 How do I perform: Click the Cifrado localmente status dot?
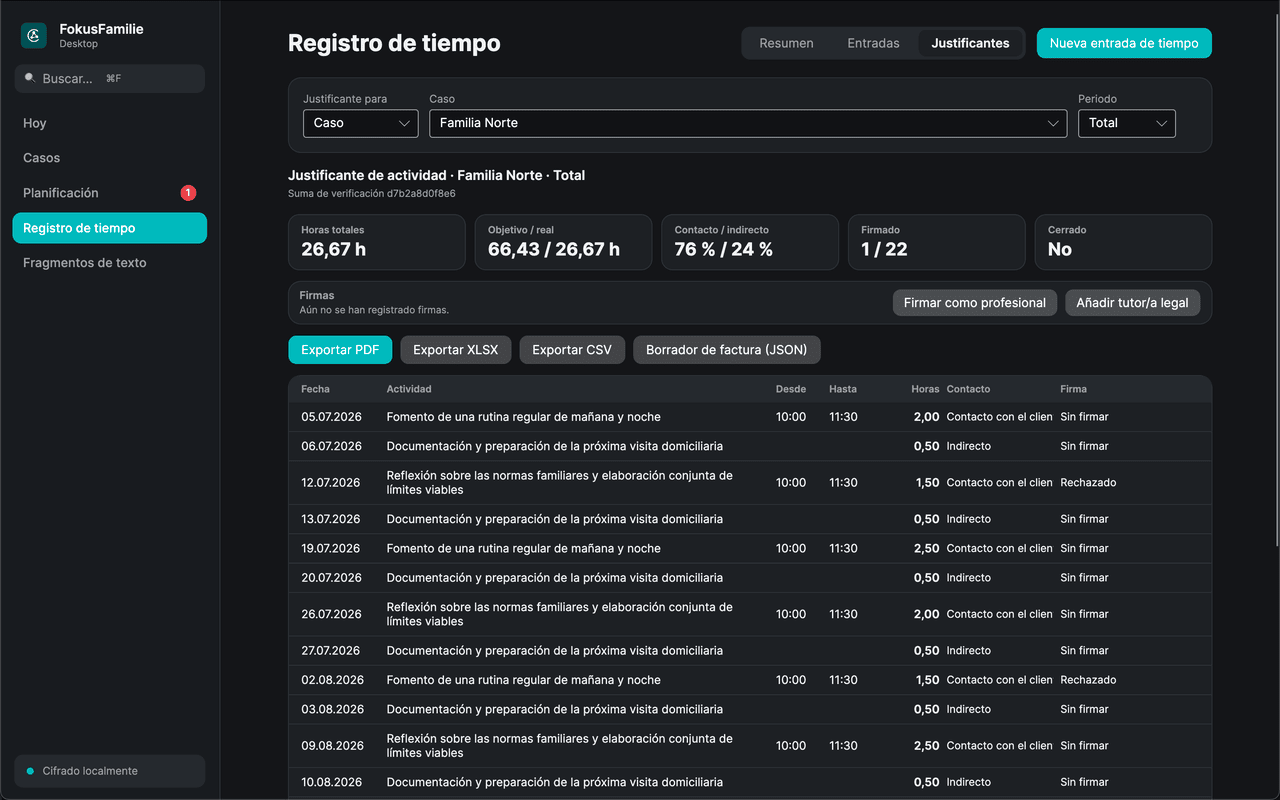pos(30,771)
